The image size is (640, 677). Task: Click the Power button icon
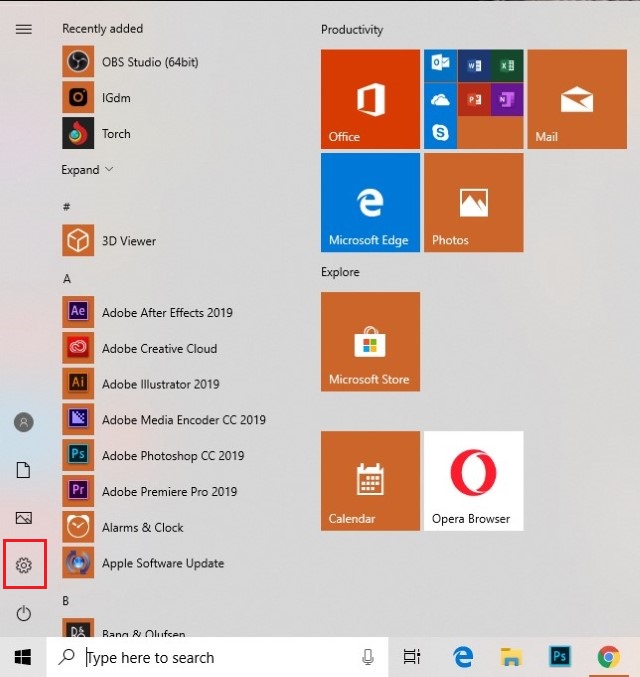tap(24, 613)
